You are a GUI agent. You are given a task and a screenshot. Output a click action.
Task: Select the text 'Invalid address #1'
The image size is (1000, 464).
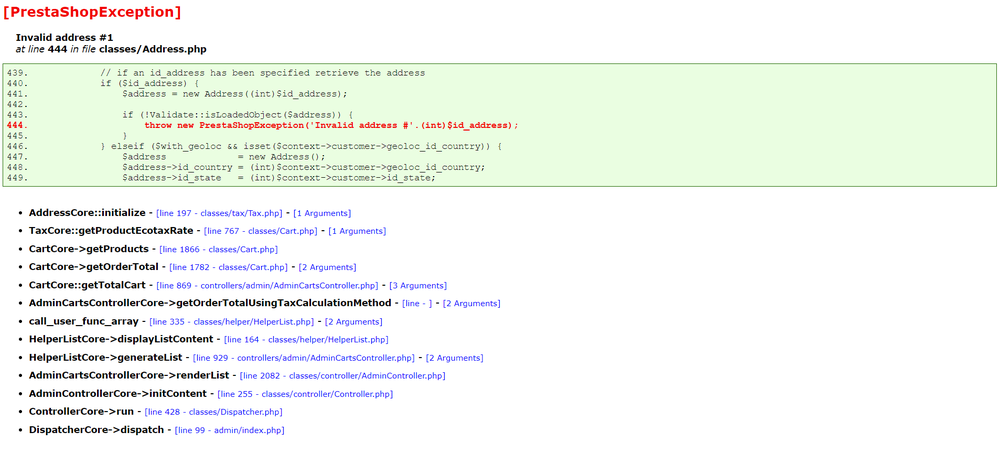click(x=64, y=38)
